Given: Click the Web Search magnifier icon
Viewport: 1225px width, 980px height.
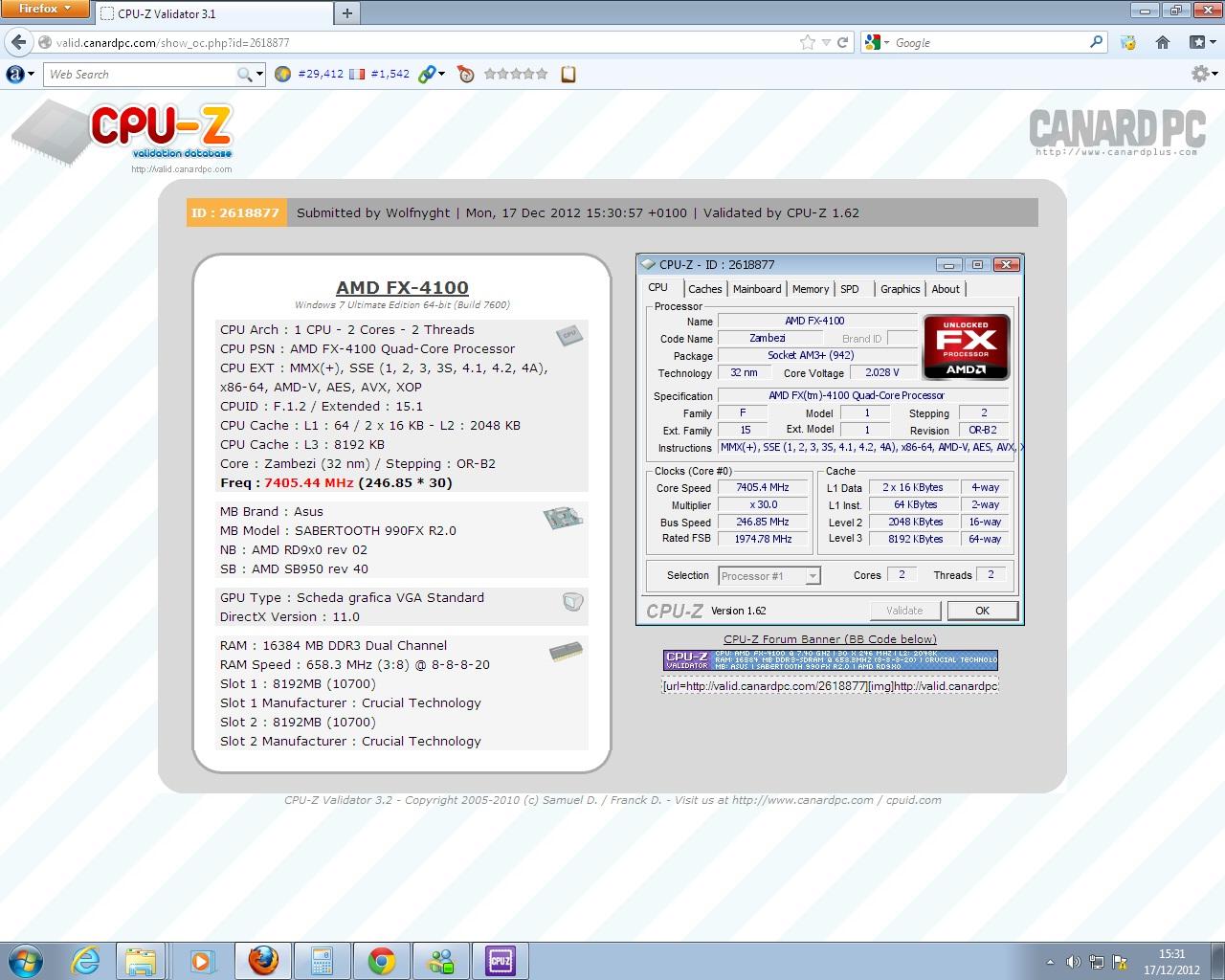Looking at the screenshot, I should [x=245, y=74].
